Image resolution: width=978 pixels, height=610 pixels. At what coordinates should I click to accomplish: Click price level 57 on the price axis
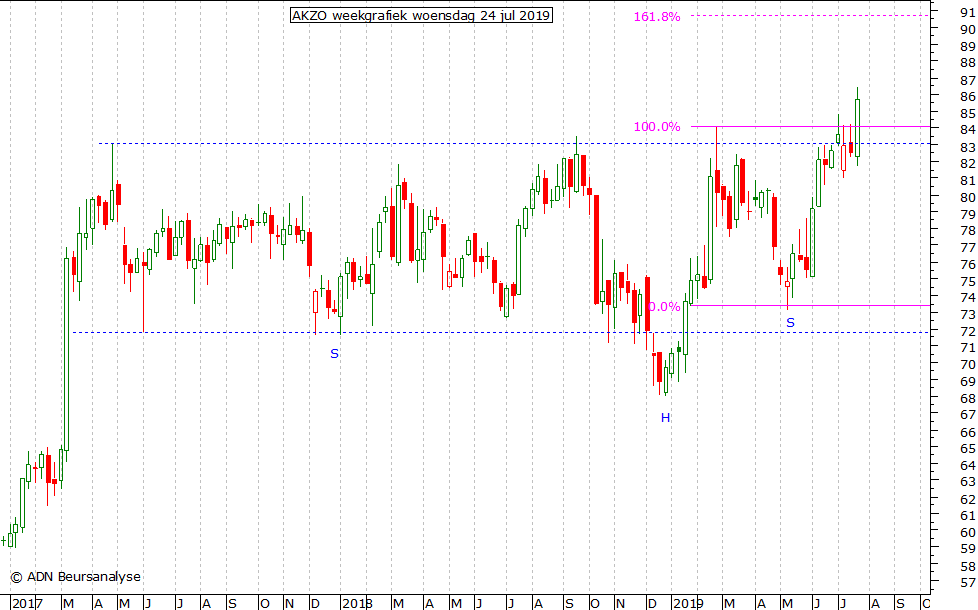(968, 583)
